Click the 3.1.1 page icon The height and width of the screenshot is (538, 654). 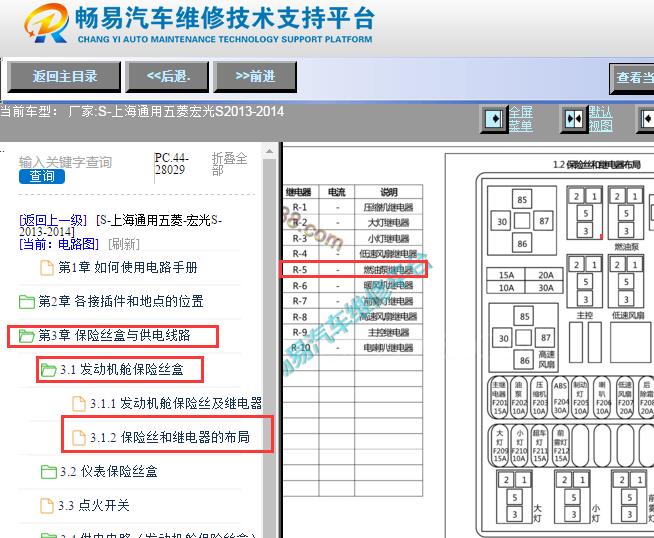click(79, 404)
